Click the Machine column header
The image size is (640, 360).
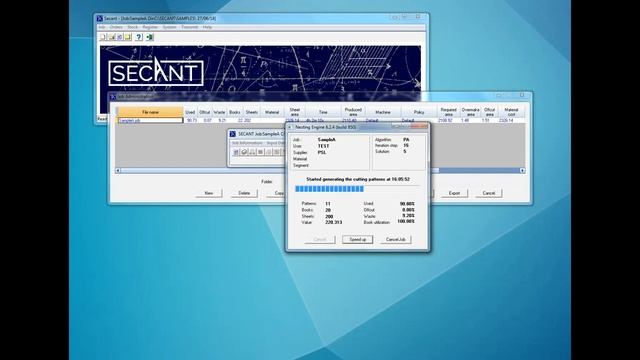coord(383,112)
